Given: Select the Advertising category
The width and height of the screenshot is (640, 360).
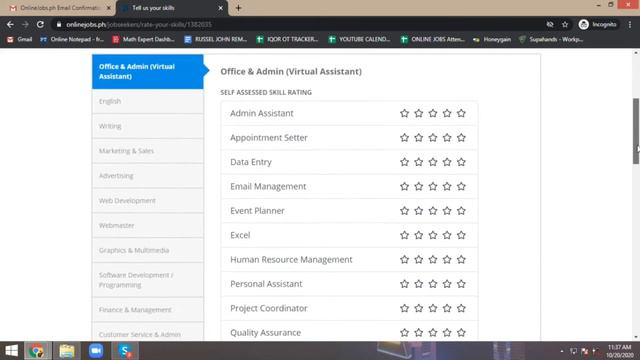Looking at the screenshot, I should (148, 176).
